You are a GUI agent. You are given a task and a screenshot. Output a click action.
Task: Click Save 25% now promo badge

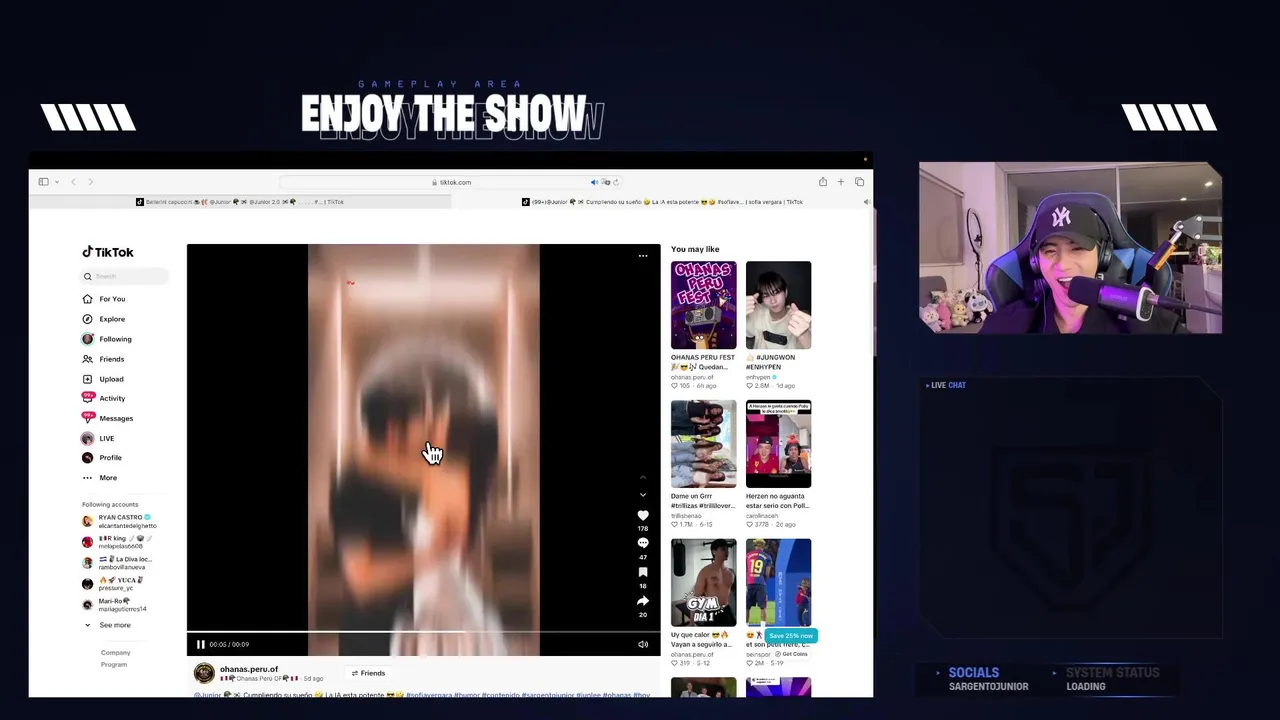(x=791, y=636)
